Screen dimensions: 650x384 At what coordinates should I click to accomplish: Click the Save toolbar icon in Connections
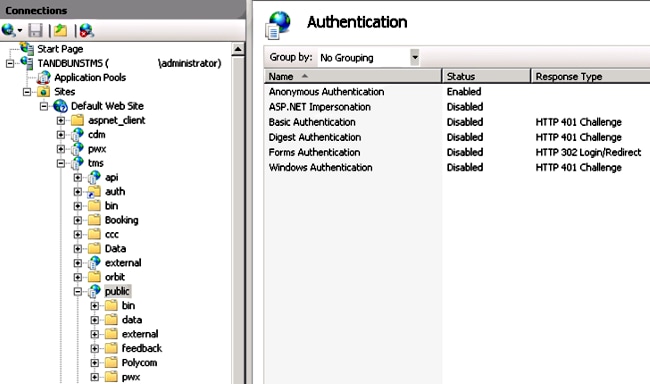(36, 30)
